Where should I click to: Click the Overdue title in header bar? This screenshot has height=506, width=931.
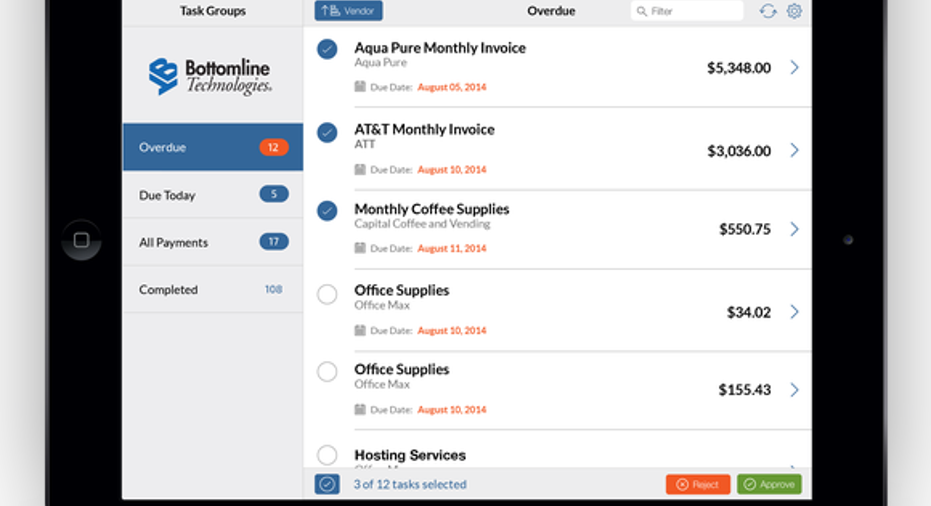pyautogui.click(x=551, y=11)
